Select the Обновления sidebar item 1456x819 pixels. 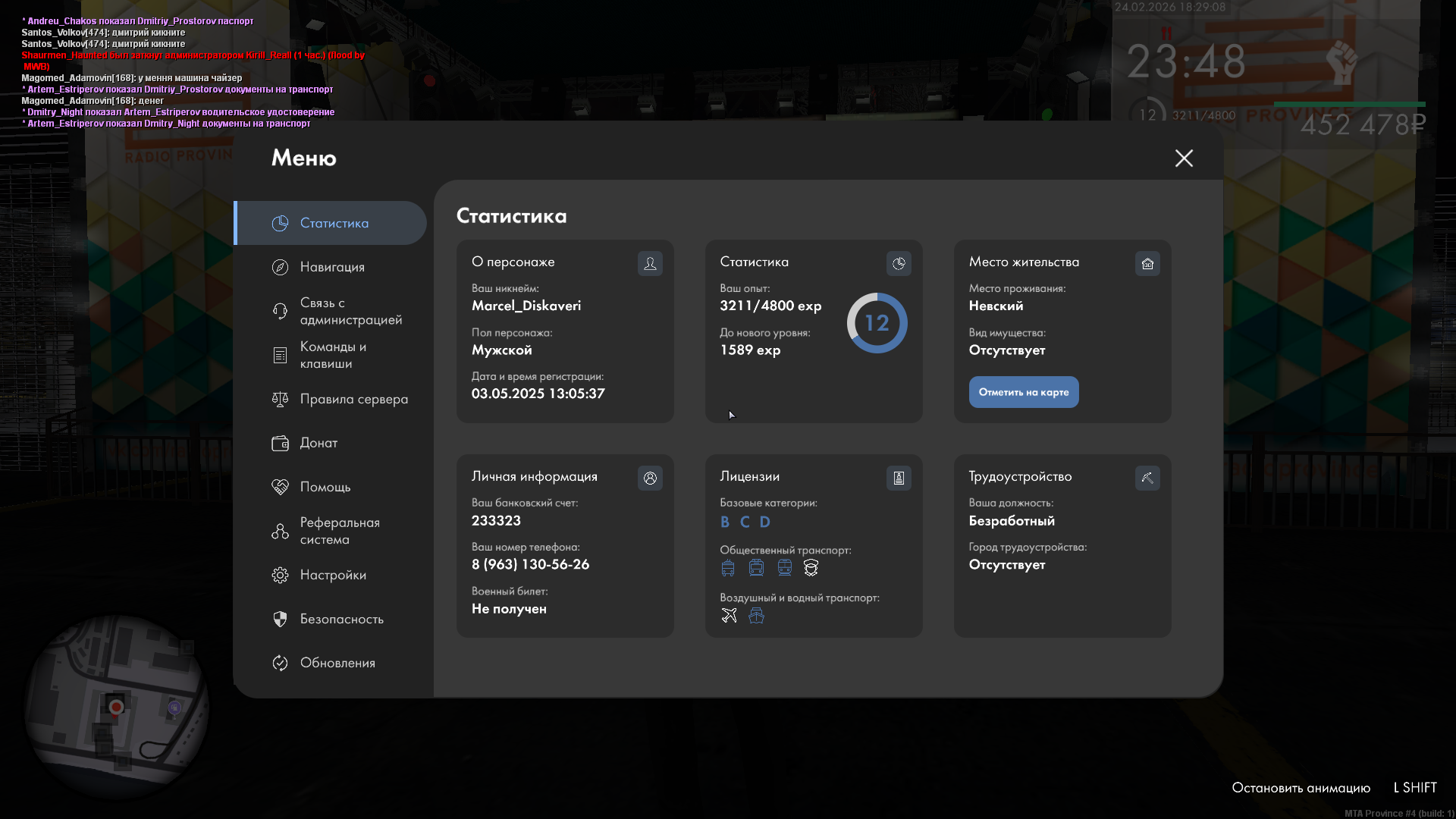[337, 663]
